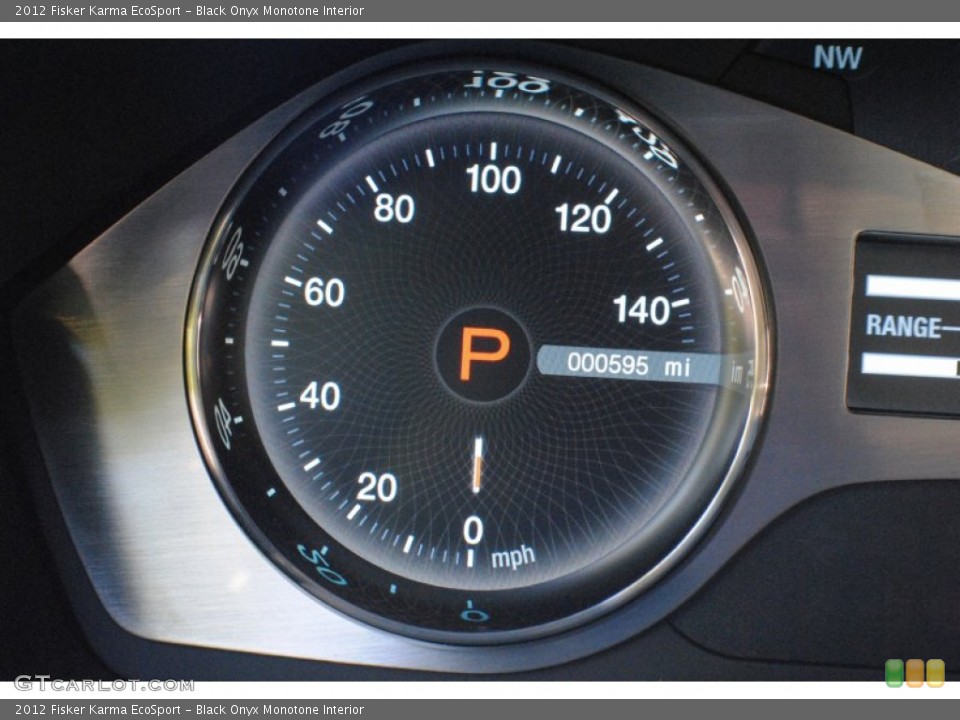960x720 pixels.
Task: Click the 140 speed marking
Action: [642, 309]
